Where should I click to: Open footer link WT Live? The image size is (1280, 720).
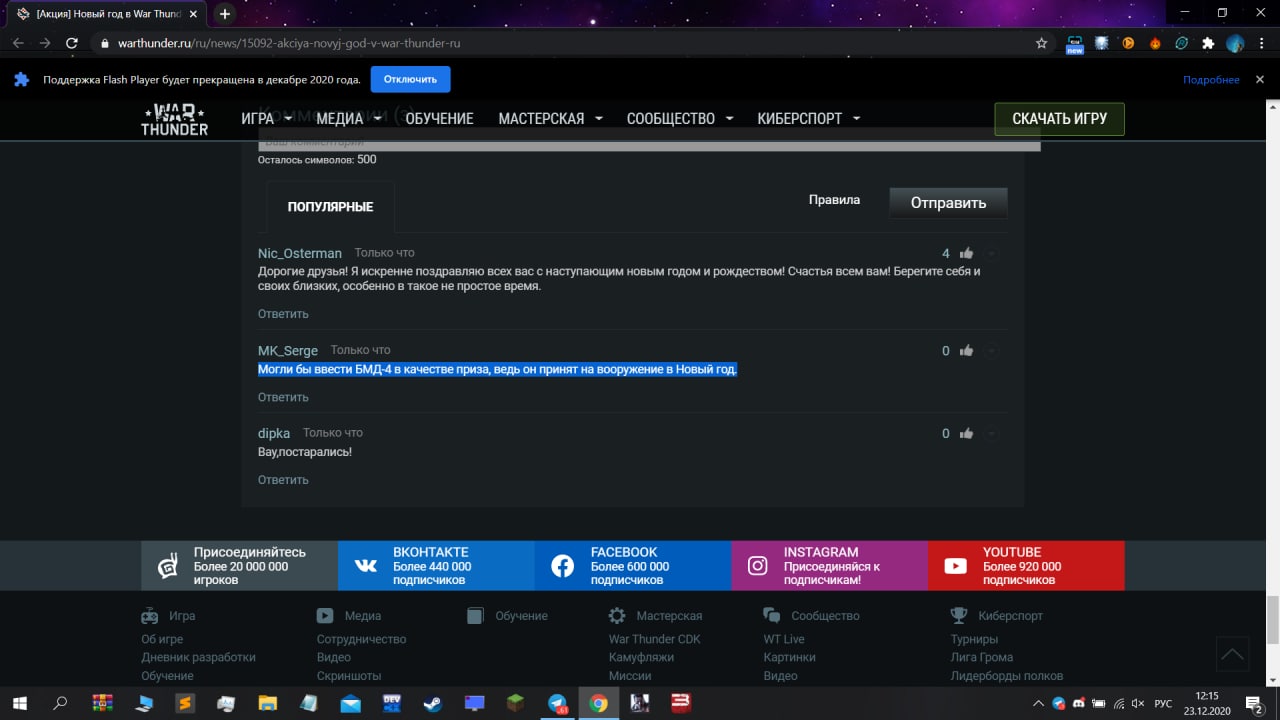click(x=784, y=639)
